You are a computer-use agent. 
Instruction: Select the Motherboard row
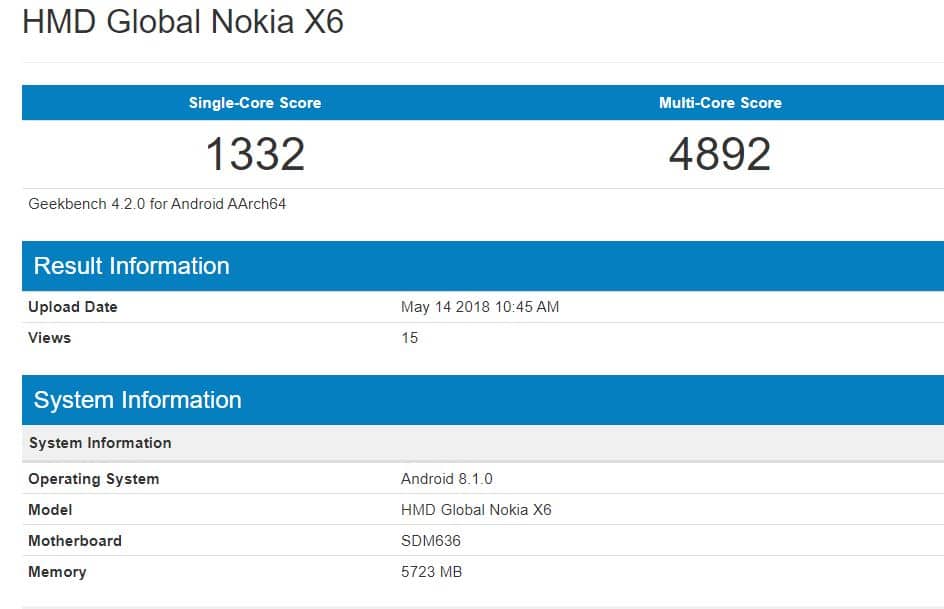75,540
